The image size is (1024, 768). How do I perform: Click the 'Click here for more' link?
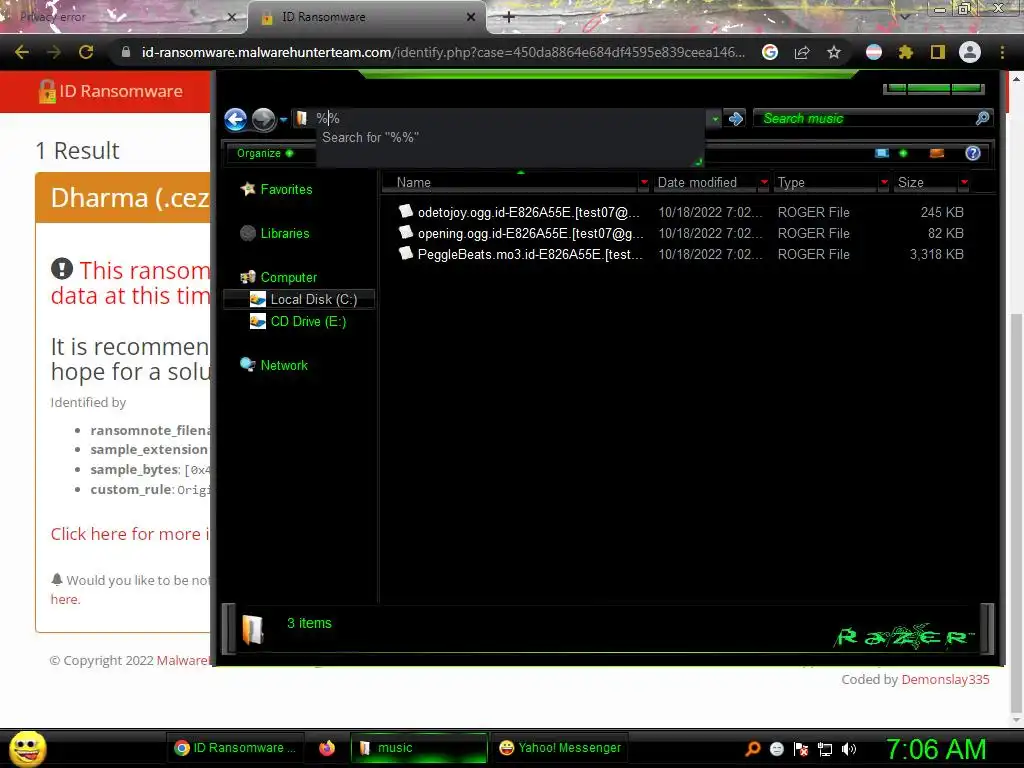pos(130,534)
